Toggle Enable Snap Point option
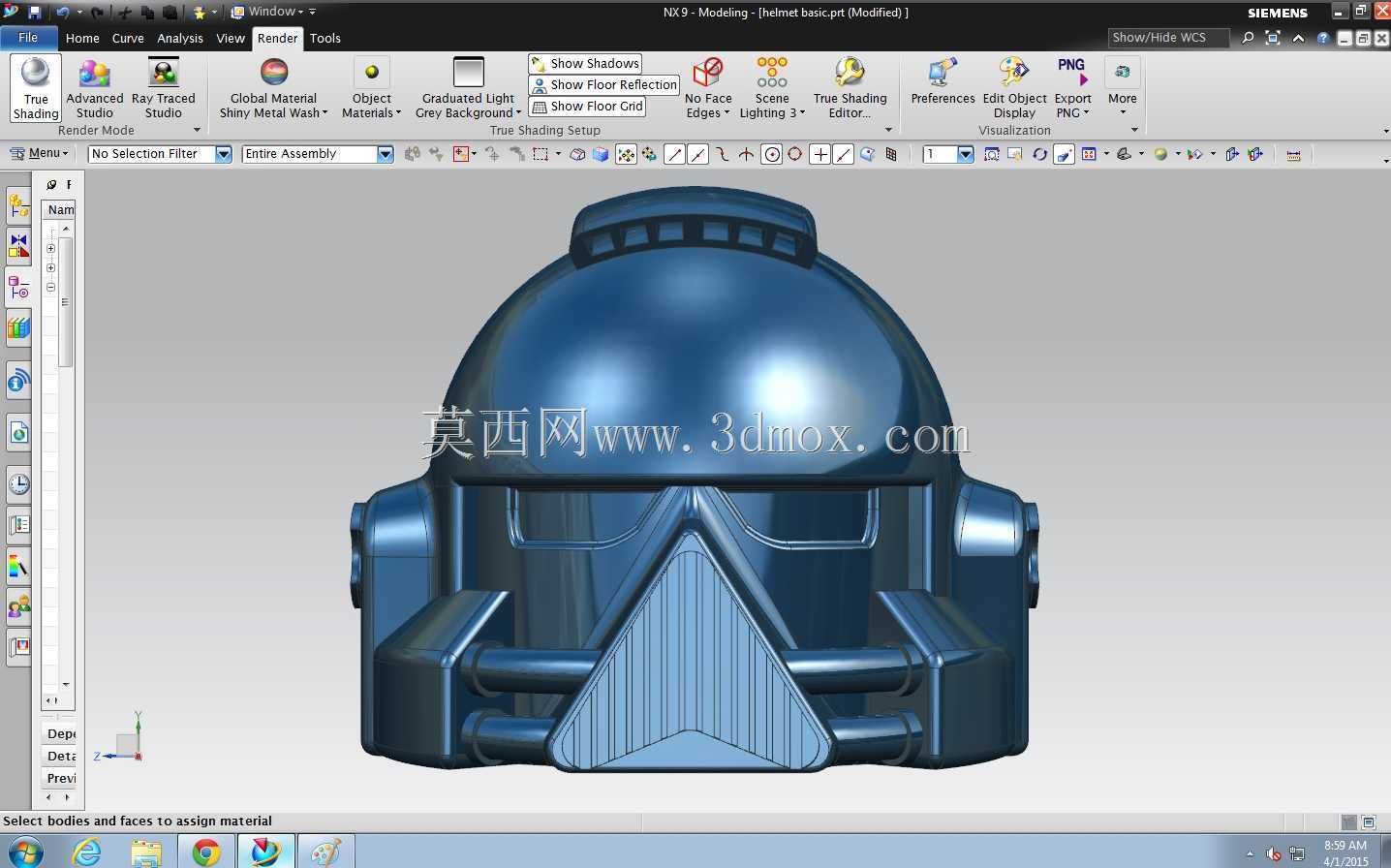1391x868 pixels. [627, 154]
